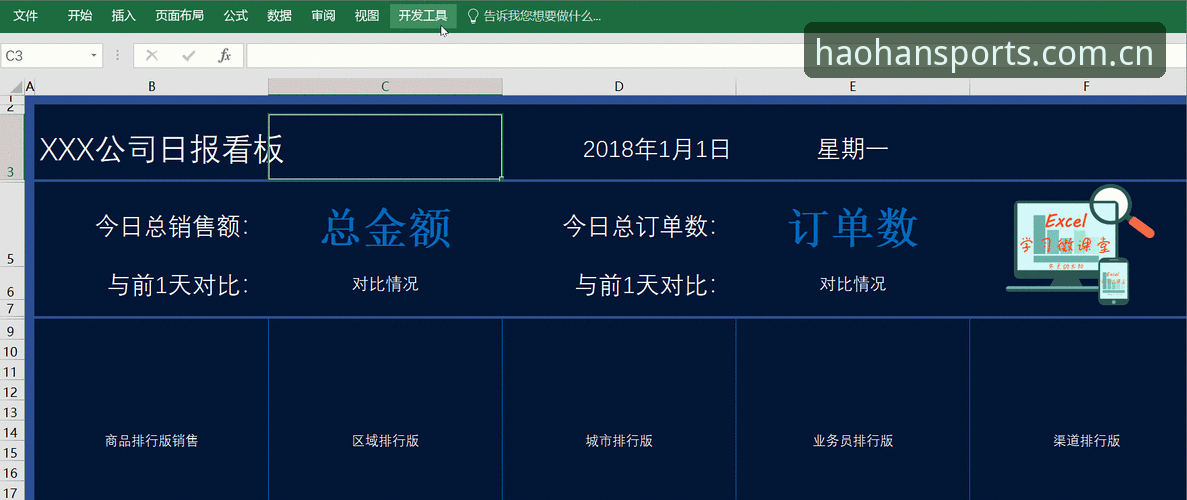Click the XXX公司日报看板 title cell
This screenshot has height=500, width=1187.
click(161, 150)
